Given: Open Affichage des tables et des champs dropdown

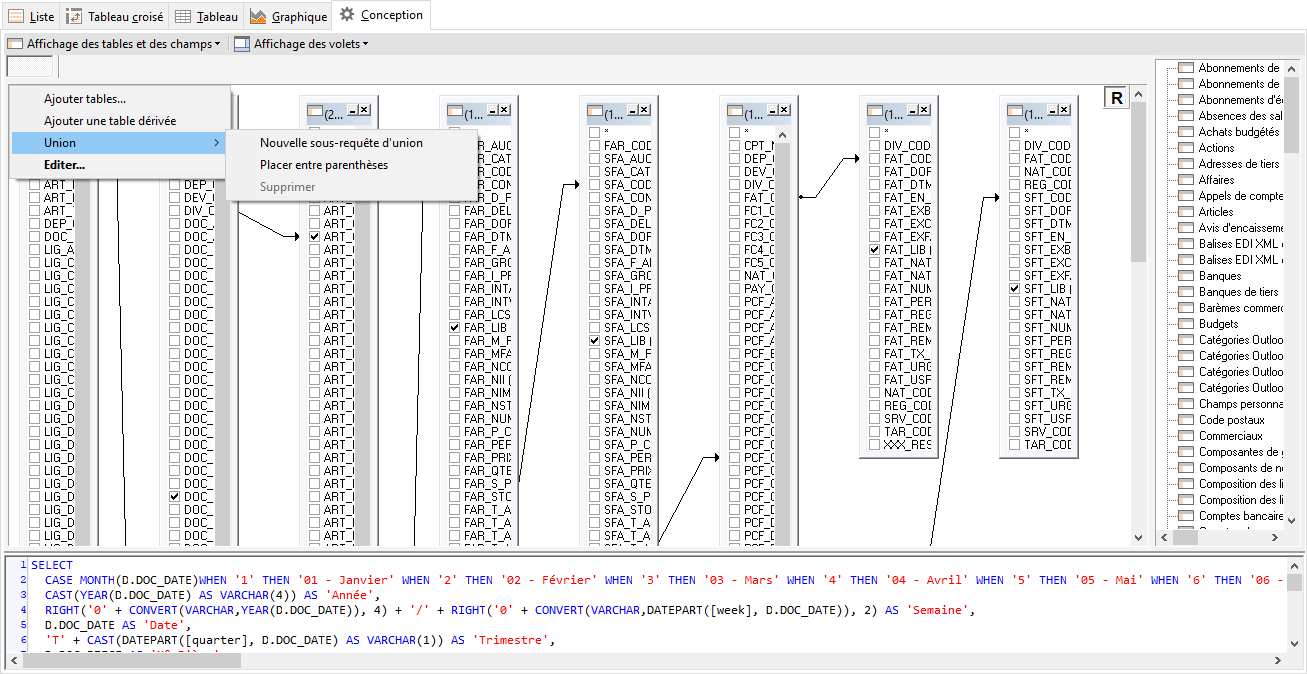Looking at the screenshot, I should (x=114, y=44).
